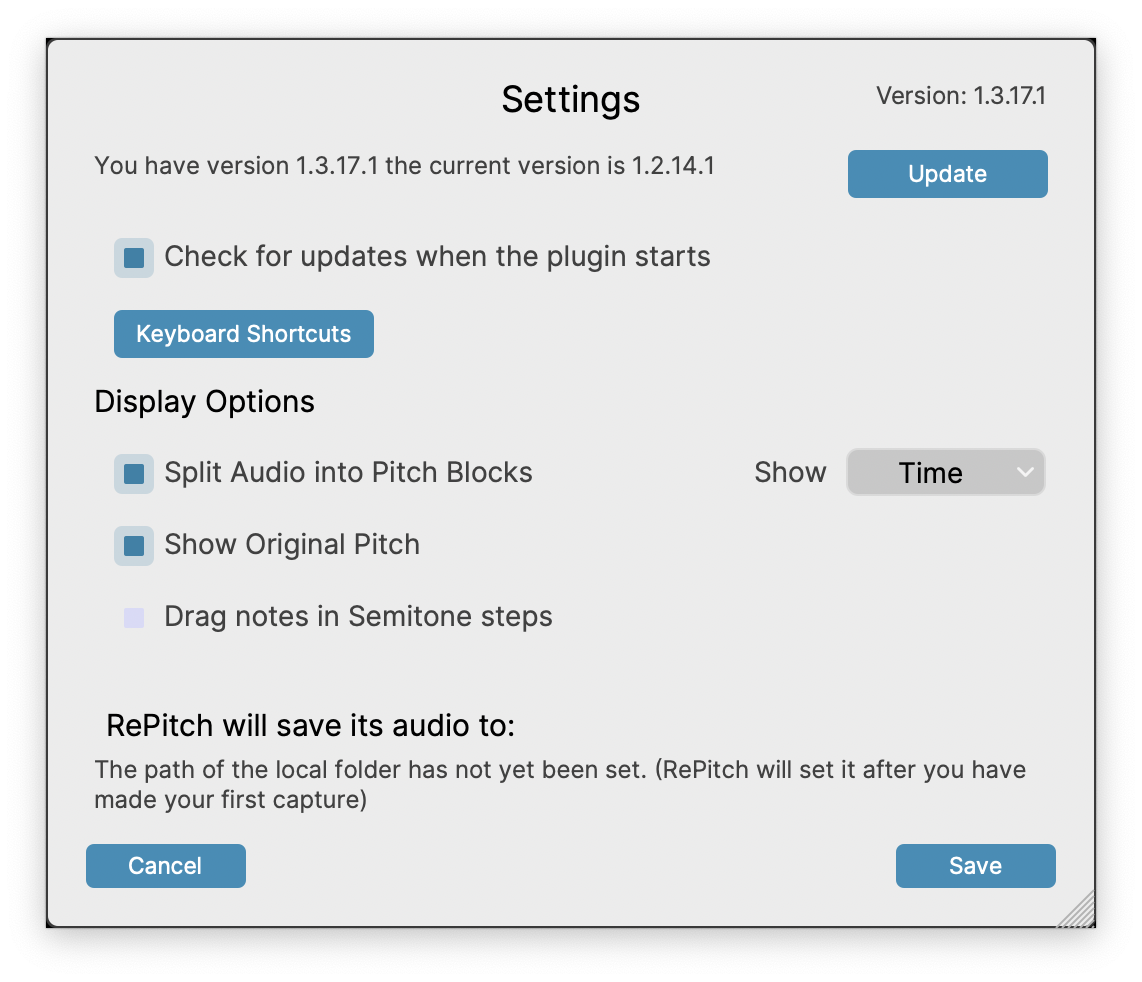Turn off the Show Original Pitch checkbox
This screenshot has height=982, width=1142.
tap(134, 545)
